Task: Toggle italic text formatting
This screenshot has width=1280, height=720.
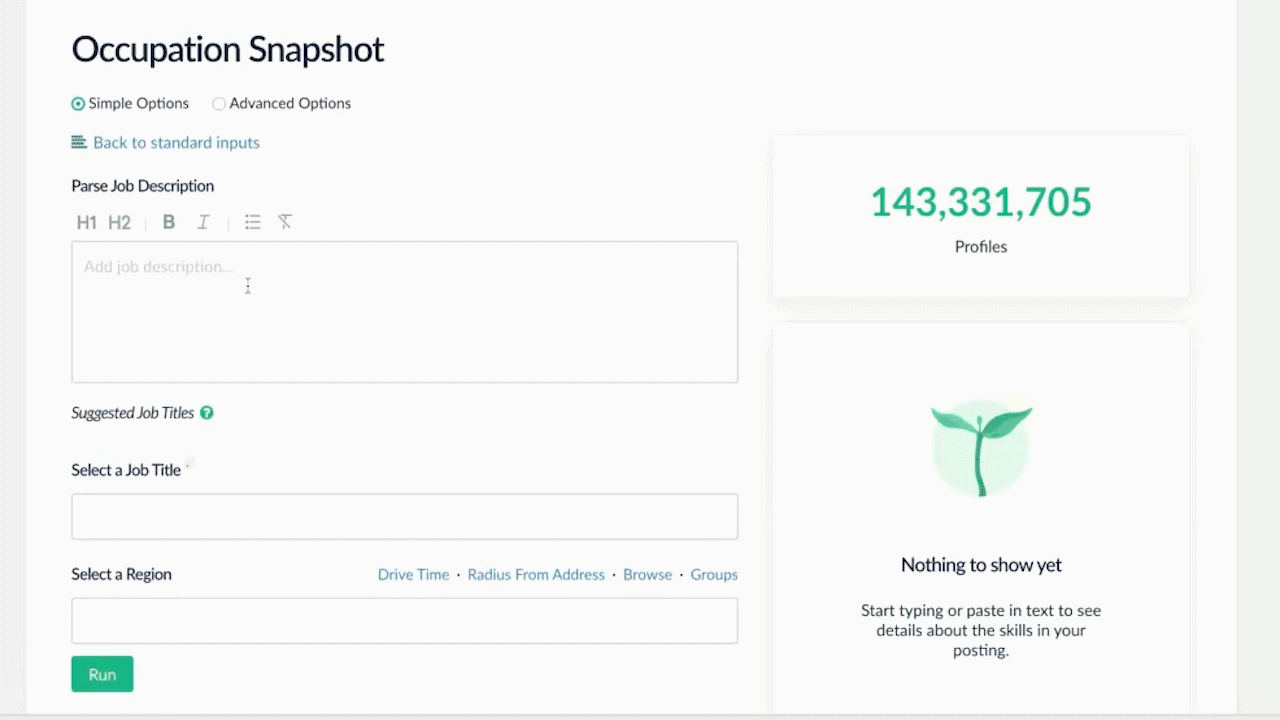Action: click(203, 222)
